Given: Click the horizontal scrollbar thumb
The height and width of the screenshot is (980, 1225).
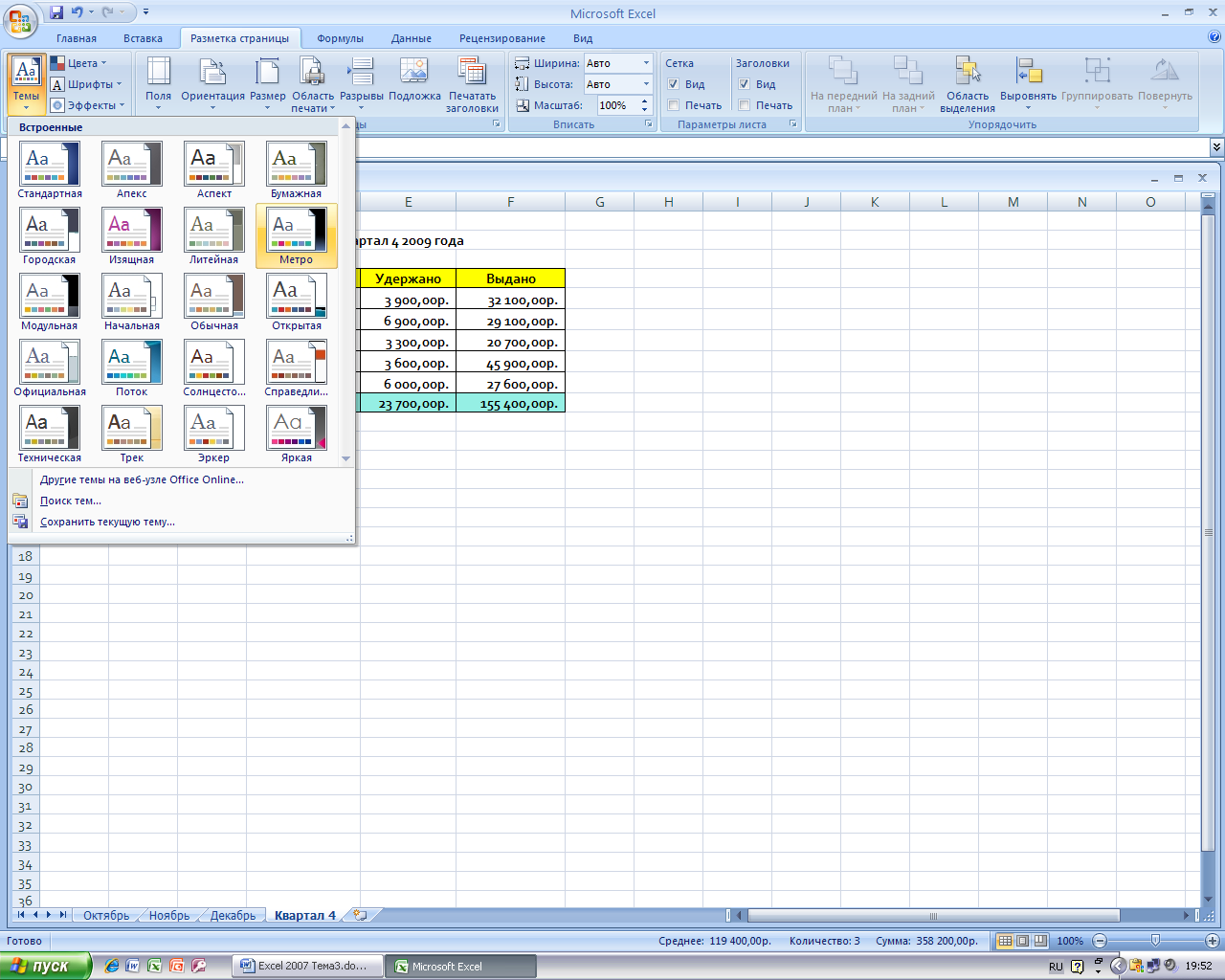Looking at the screenshot, I should (933, 916).
